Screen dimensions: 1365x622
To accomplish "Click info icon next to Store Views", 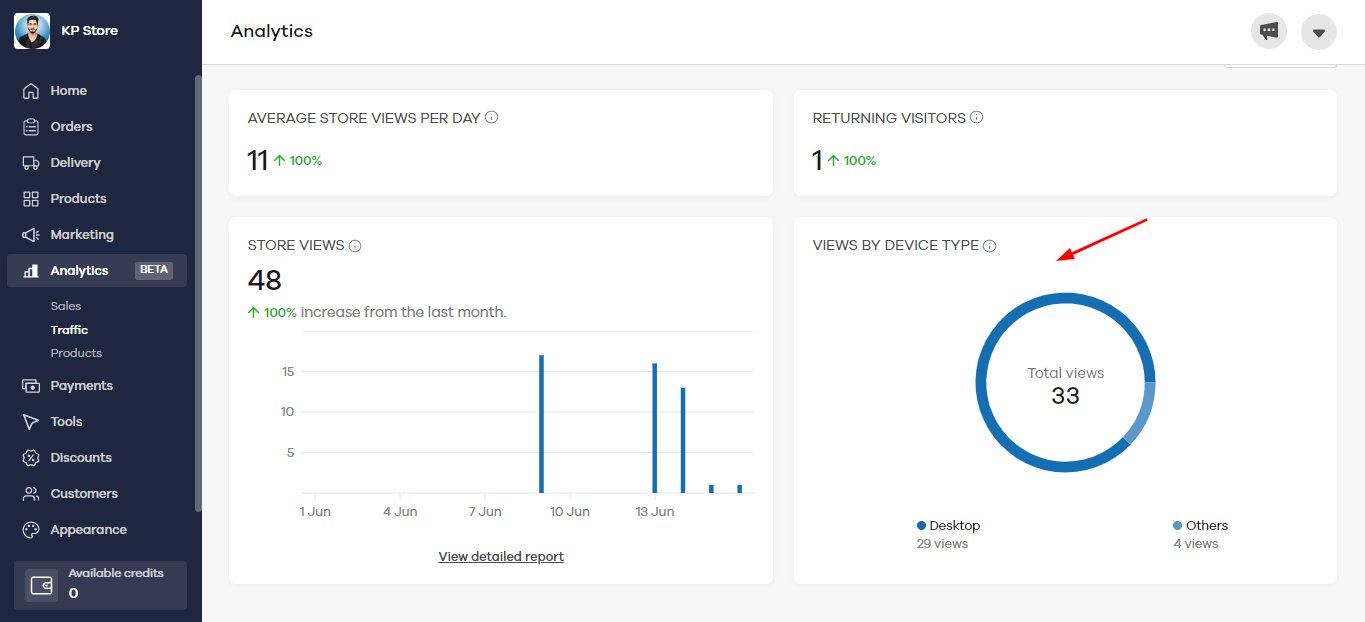I will pos(355,246).
